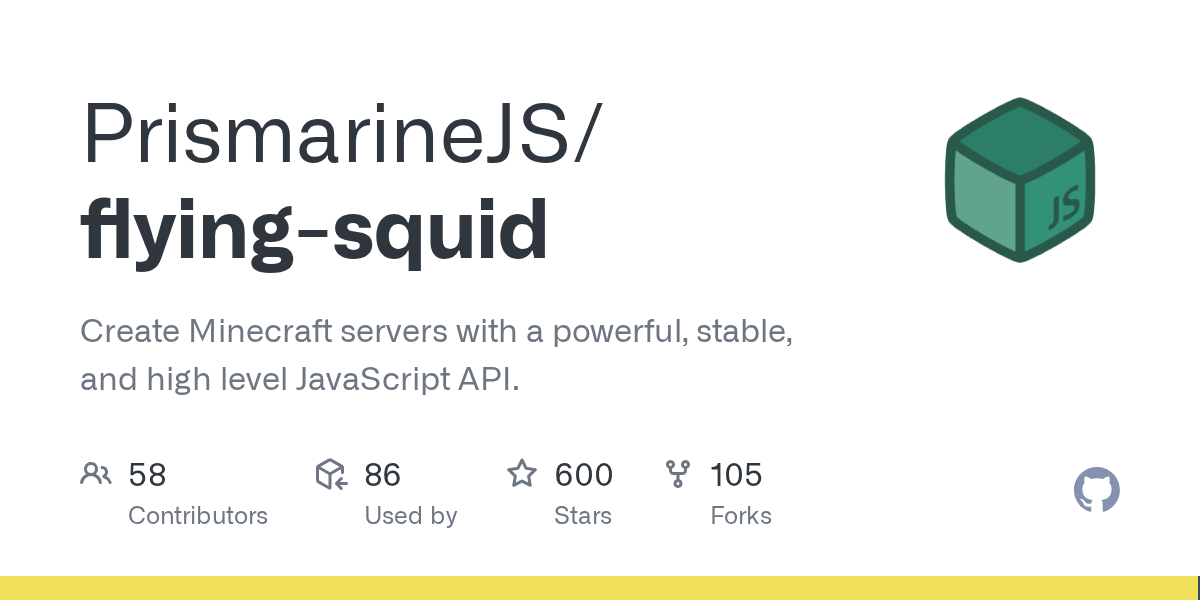The image size is (1200, 600).
Task: Click the star outline icon beside 600
Action: 521,474
